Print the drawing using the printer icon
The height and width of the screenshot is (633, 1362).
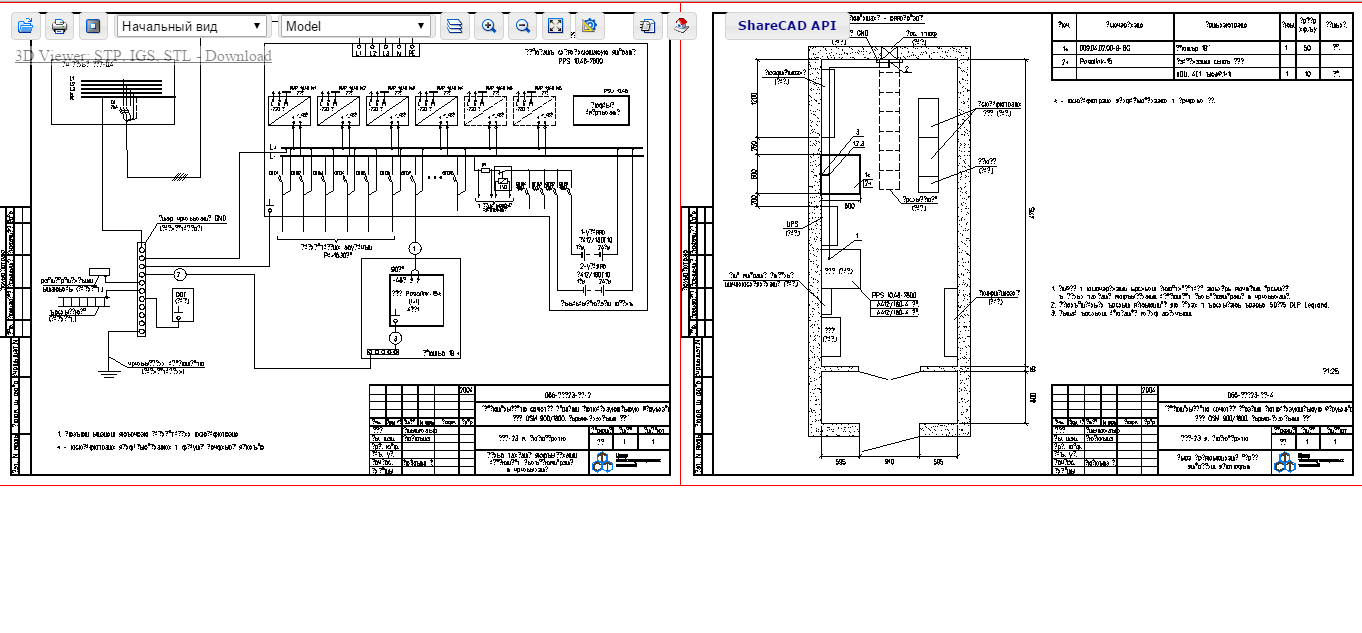[60, 26]
